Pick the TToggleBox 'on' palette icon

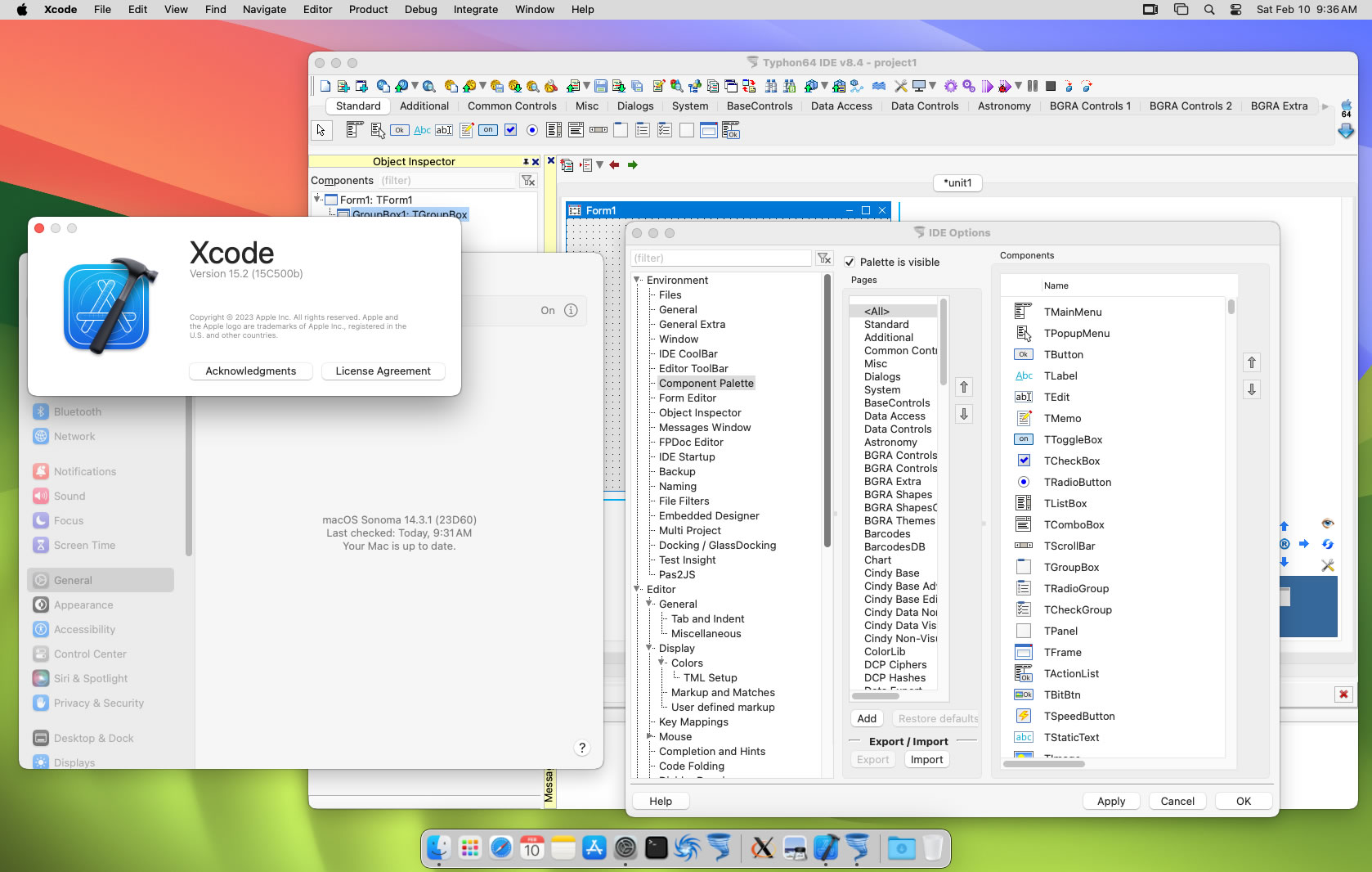coord(488,129)
